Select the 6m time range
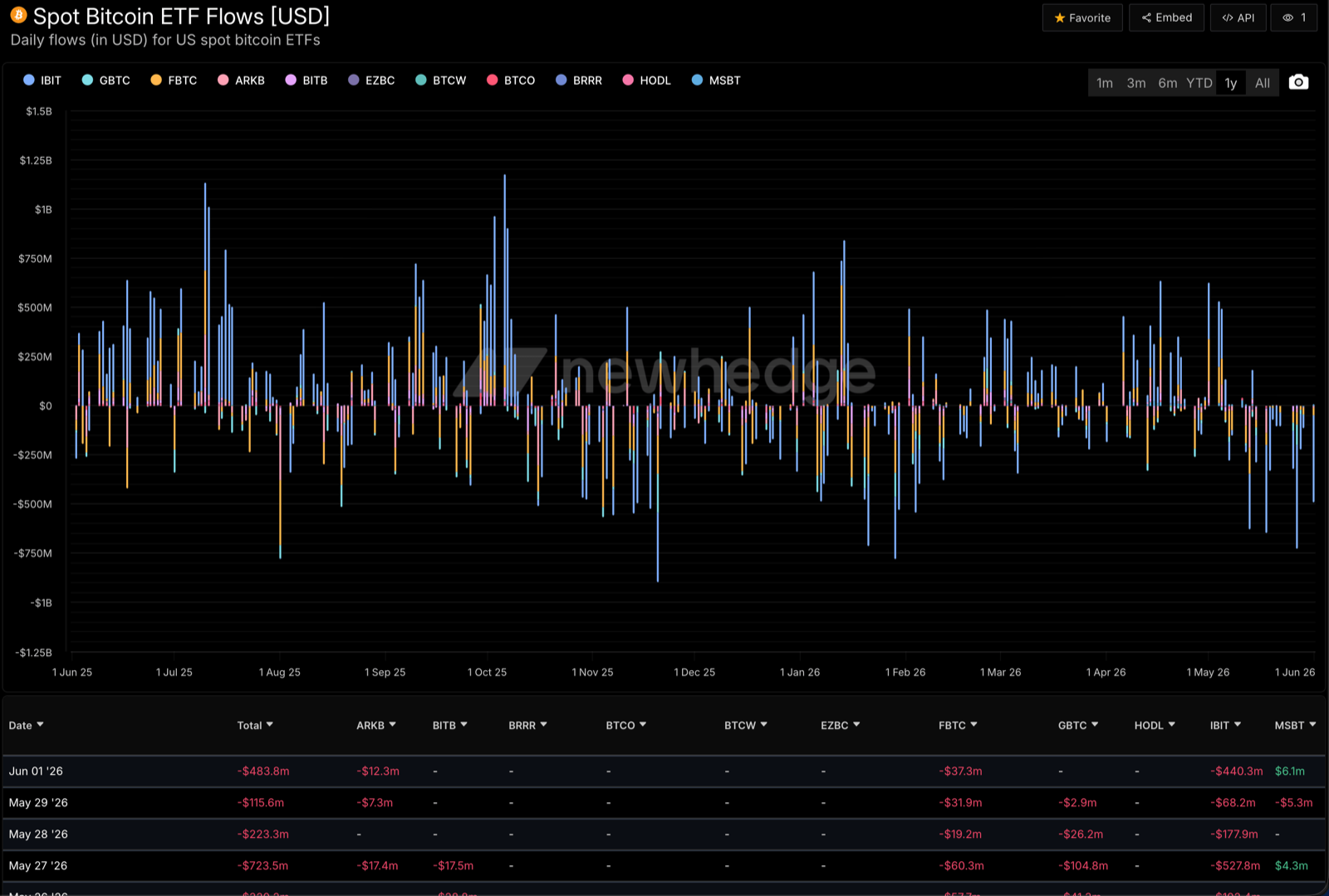1329x896 pixels. [1168, 83]
